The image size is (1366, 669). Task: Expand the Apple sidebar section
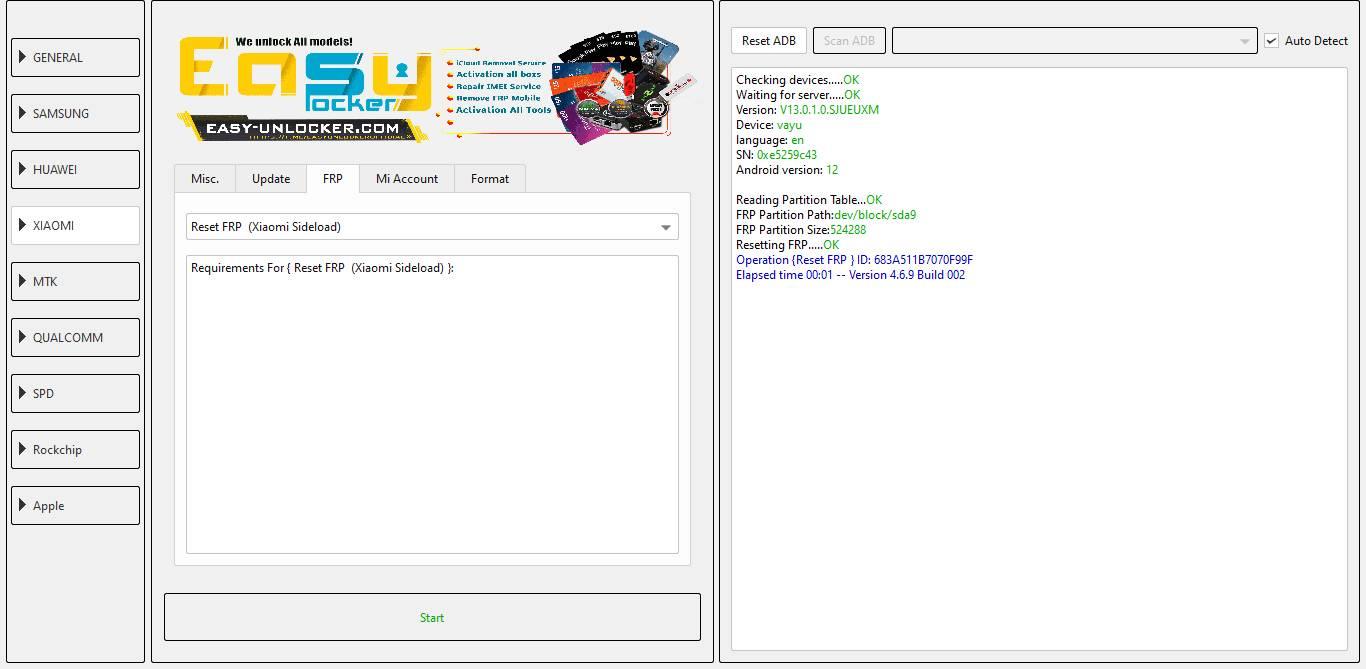coord(75,505)
